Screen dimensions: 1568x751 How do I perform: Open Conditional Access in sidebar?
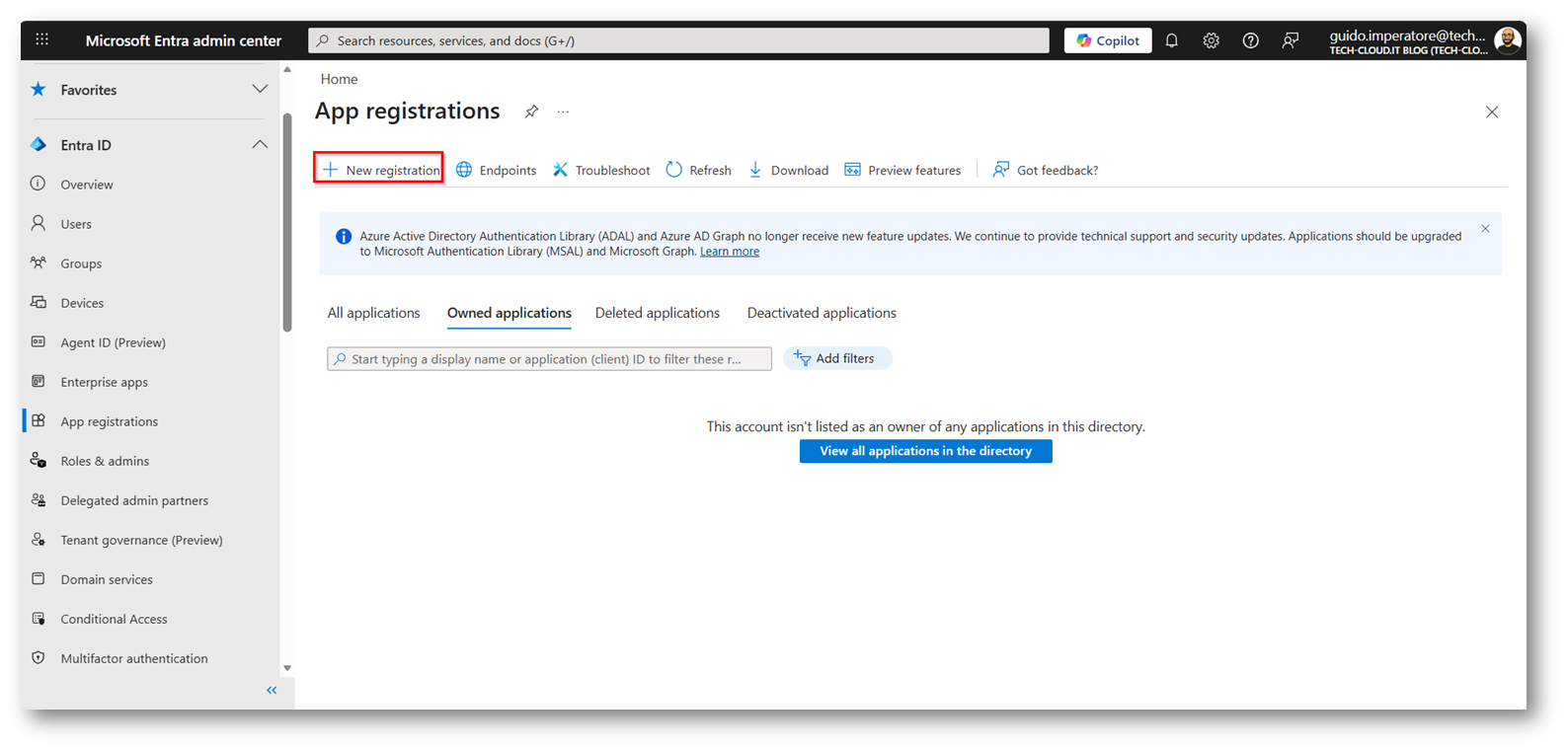pyautogui.click(x=114, y=619)
